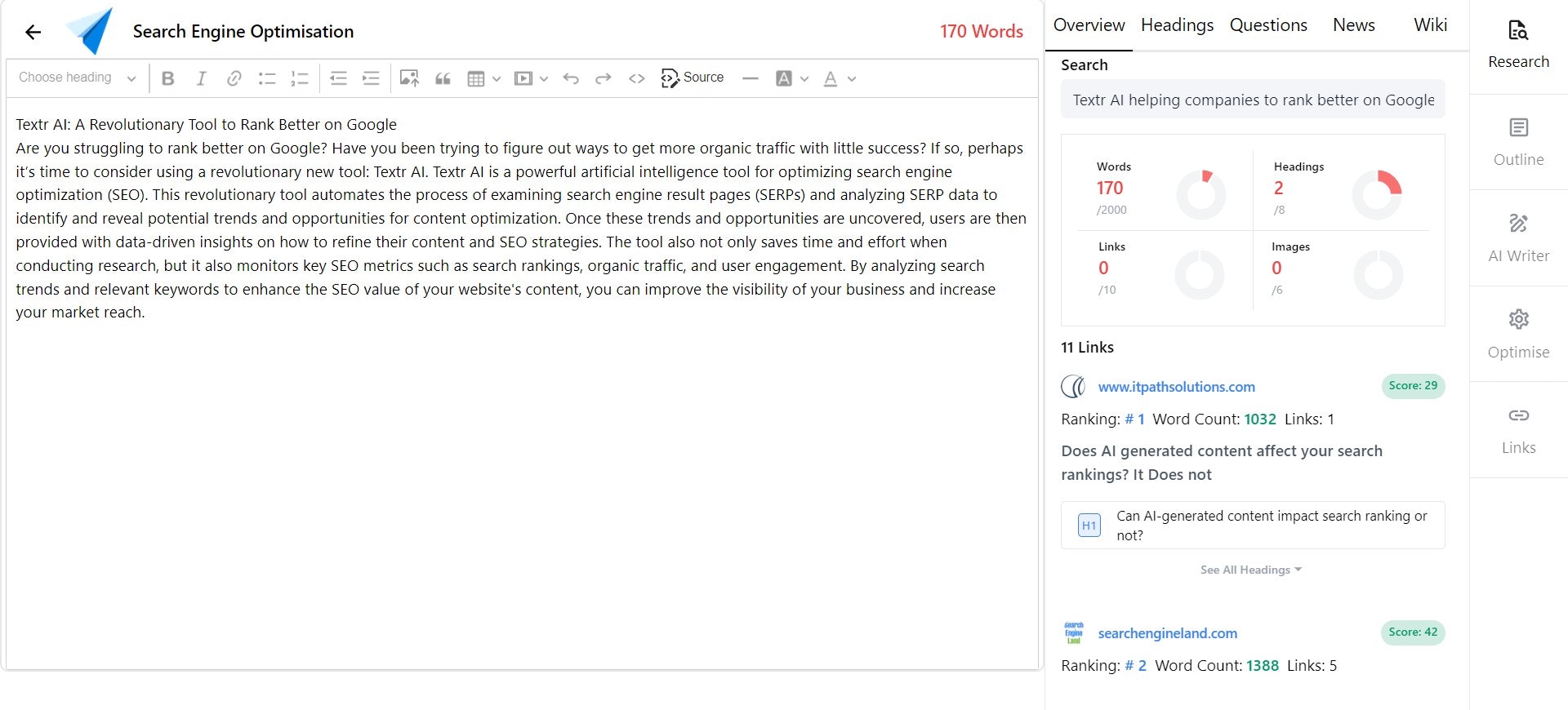Switch to the Questions tab
This screenshot has width=1568, height=710.
(1268, 25)
